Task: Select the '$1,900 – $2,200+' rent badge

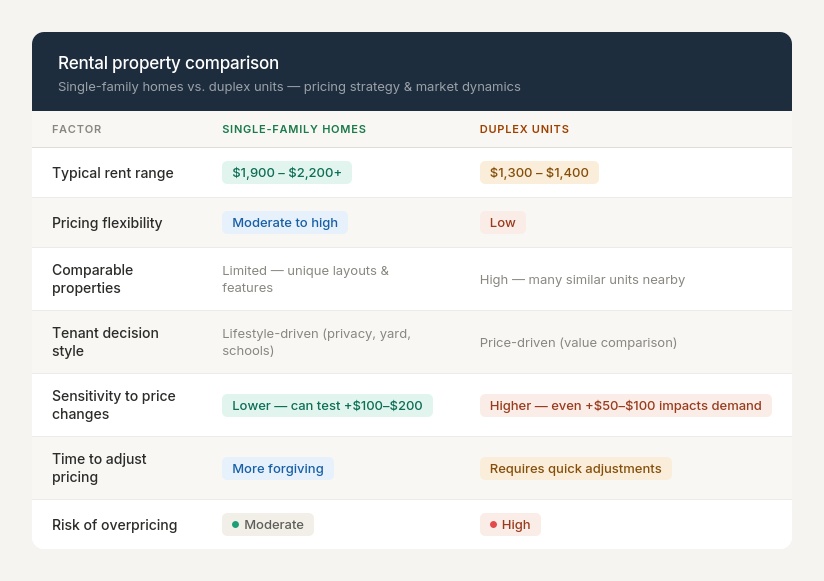Action: point(287,172)
